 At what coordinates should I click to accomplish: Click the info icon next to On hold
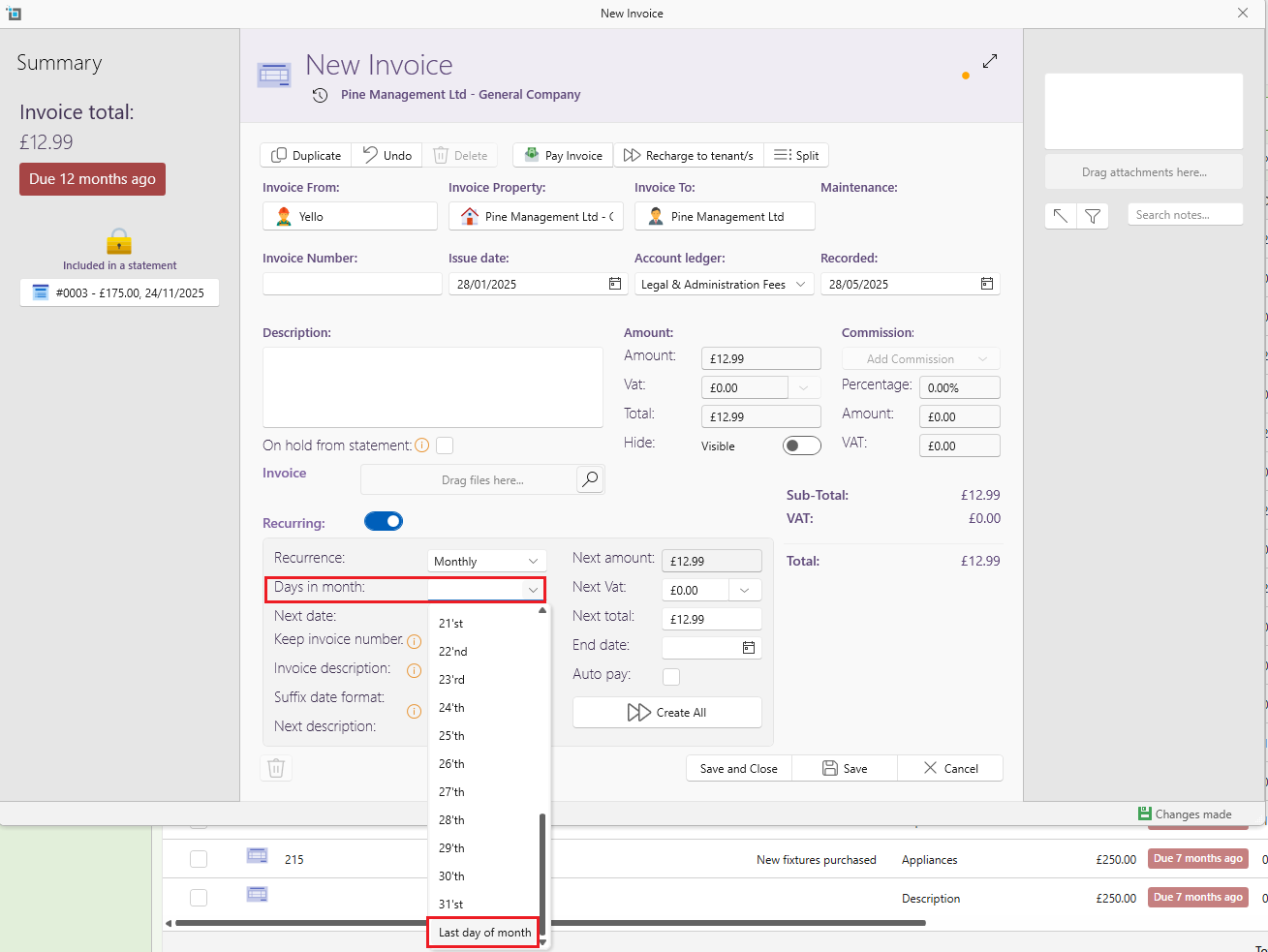[x=421, y=445]
